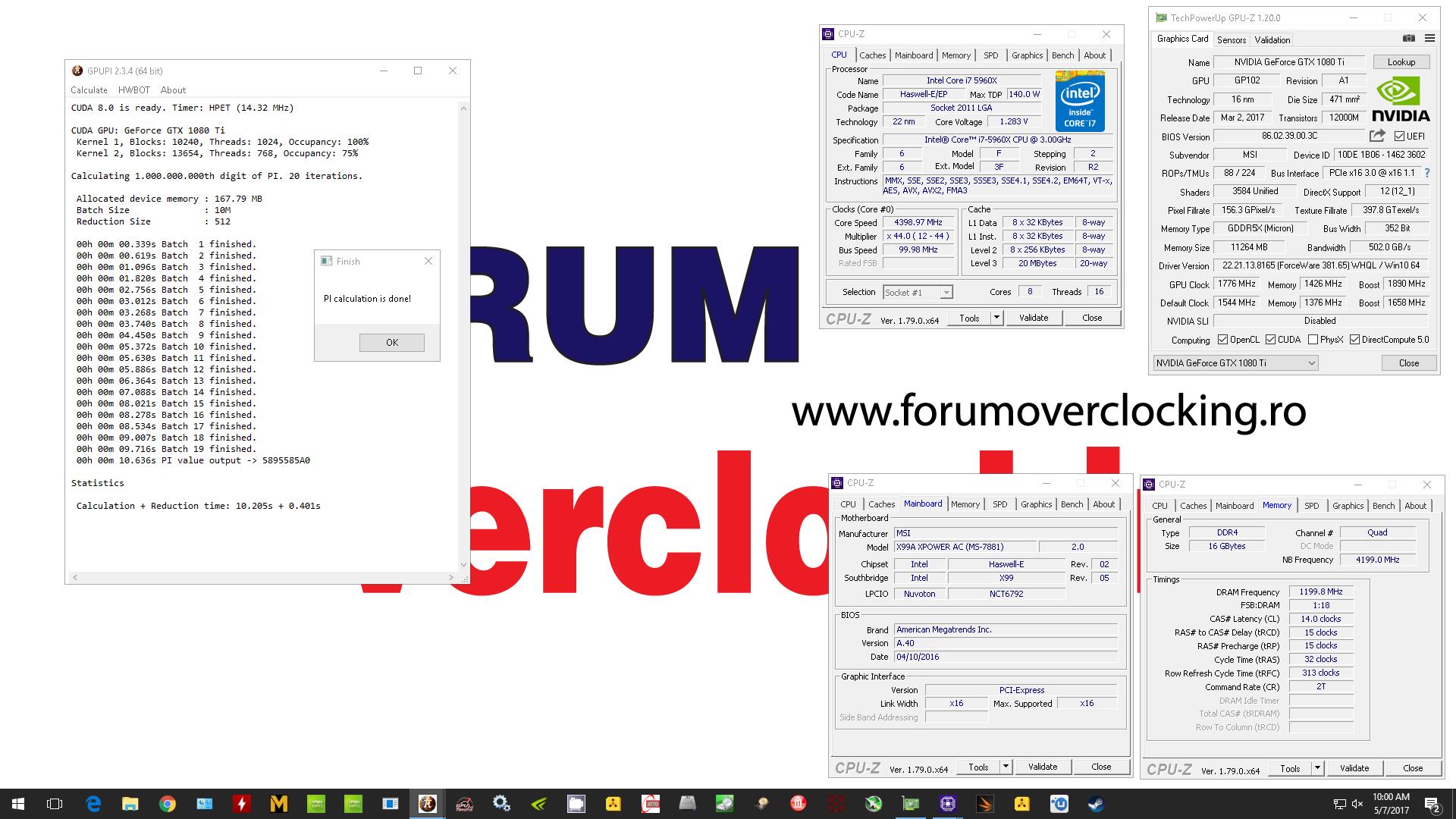This screenshot has height=819, width=1456.
Task: Click OK in the Finish dialog
Action: (392, 342)
